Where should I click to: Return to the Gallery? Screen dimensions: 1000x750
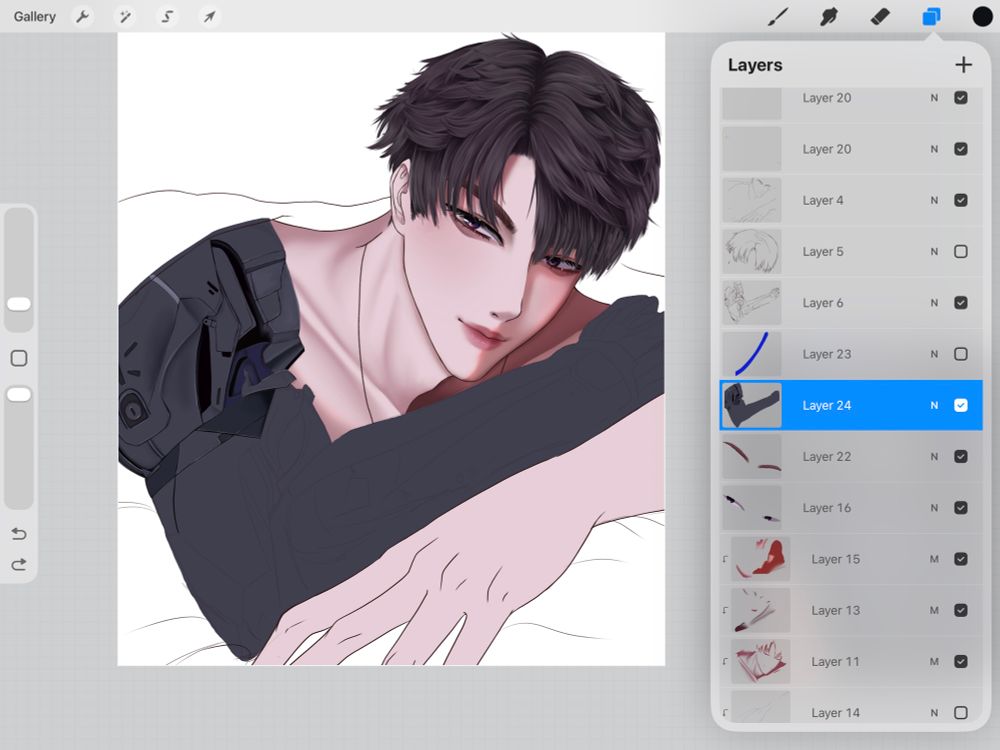tap(34, 17)
